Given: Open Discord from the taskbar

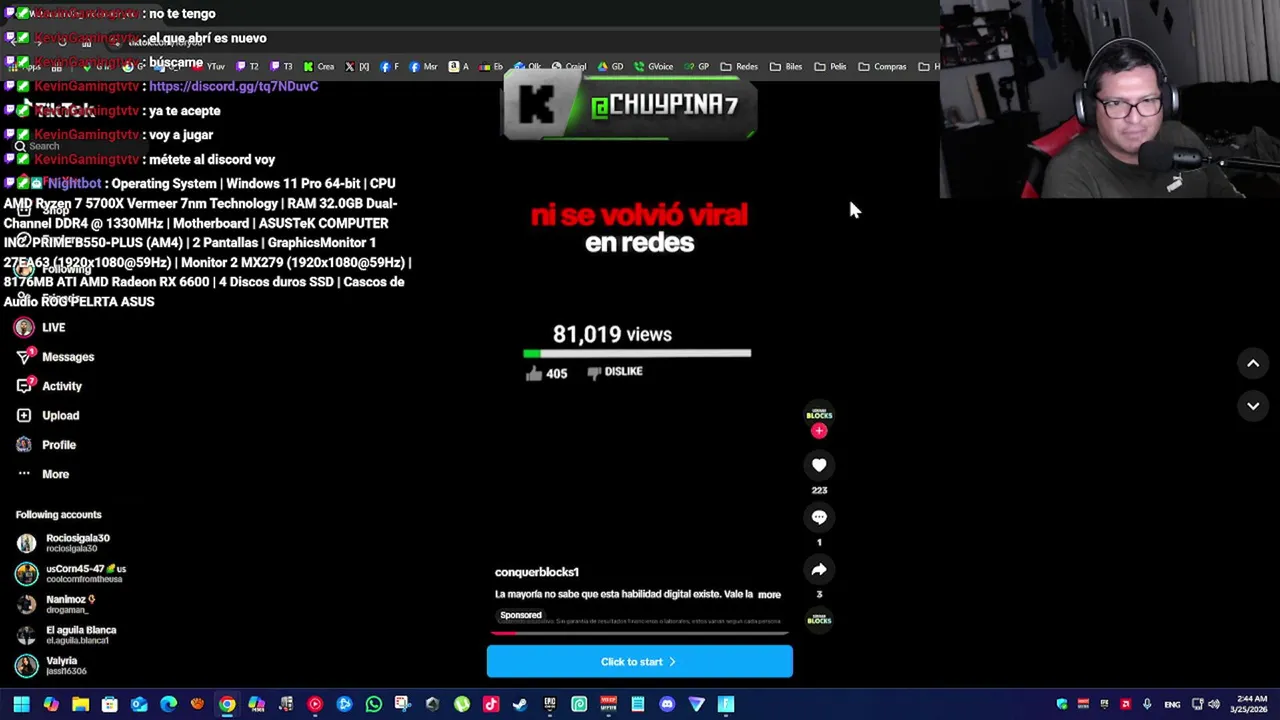Looking at the screenshot, I should click(x=667, y=704).
